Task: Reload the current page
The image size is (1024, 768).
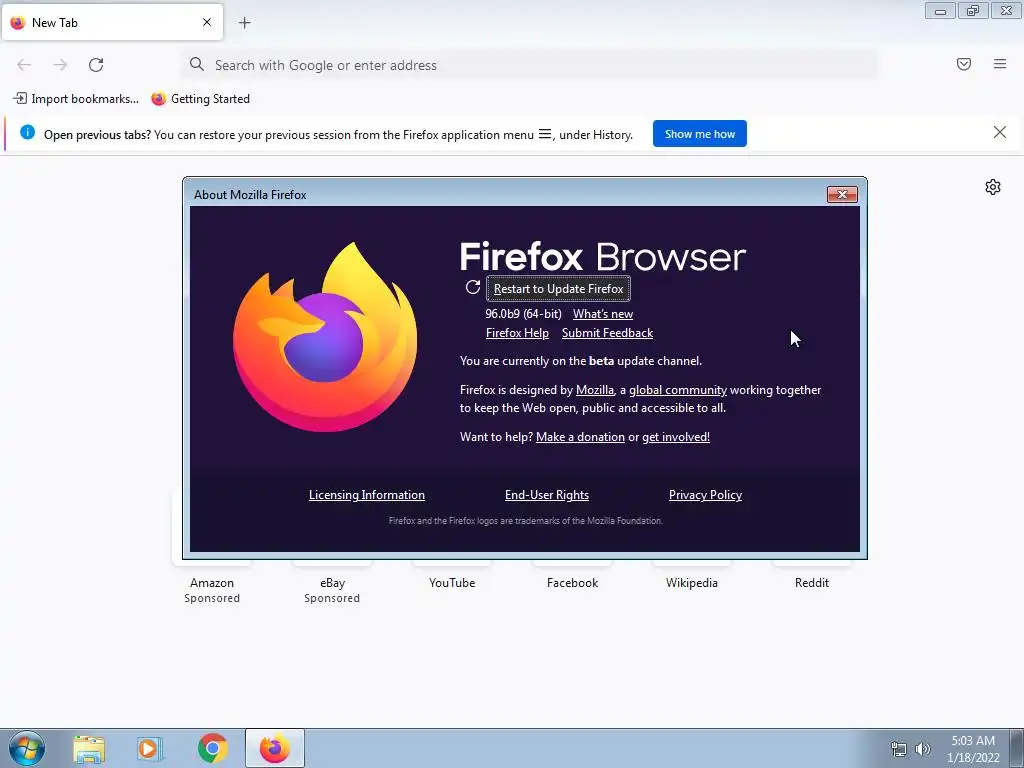Action: coord(96,65)
